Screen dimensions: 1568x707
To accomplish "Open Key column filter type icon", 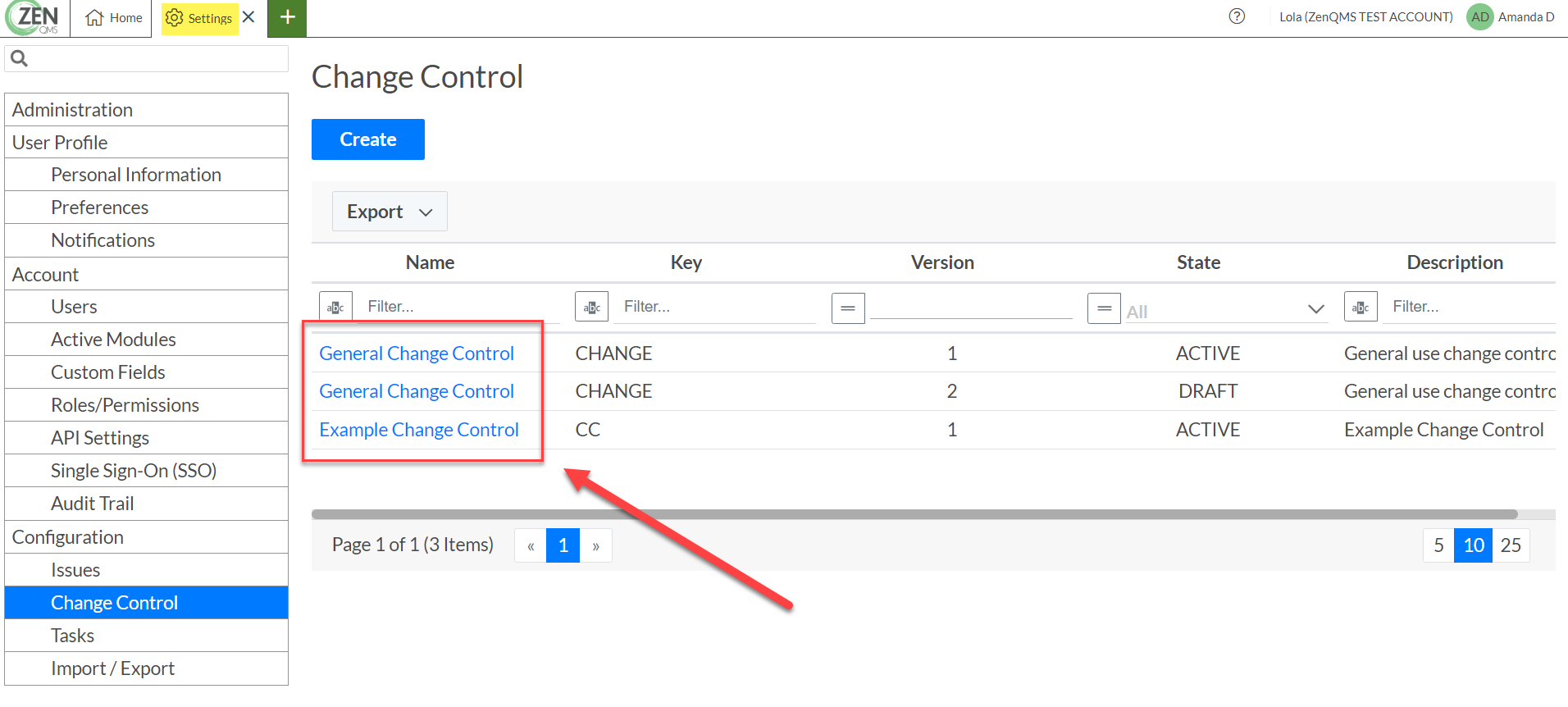I will coord(591,308).
